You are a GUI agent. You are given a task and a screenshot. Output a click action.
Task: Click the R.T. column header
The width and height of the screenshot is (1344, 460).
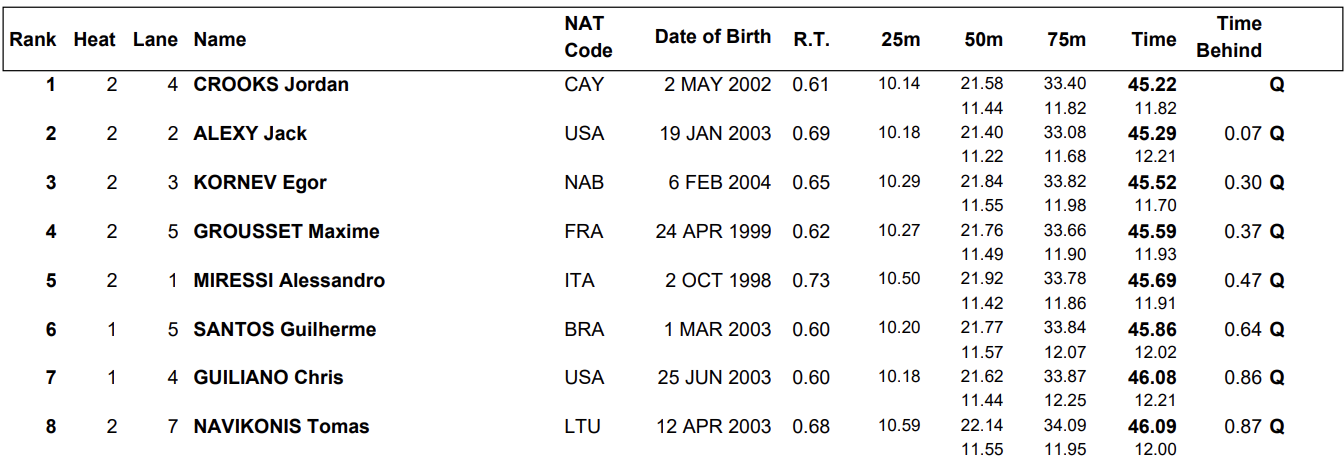[x=811, y=40]
